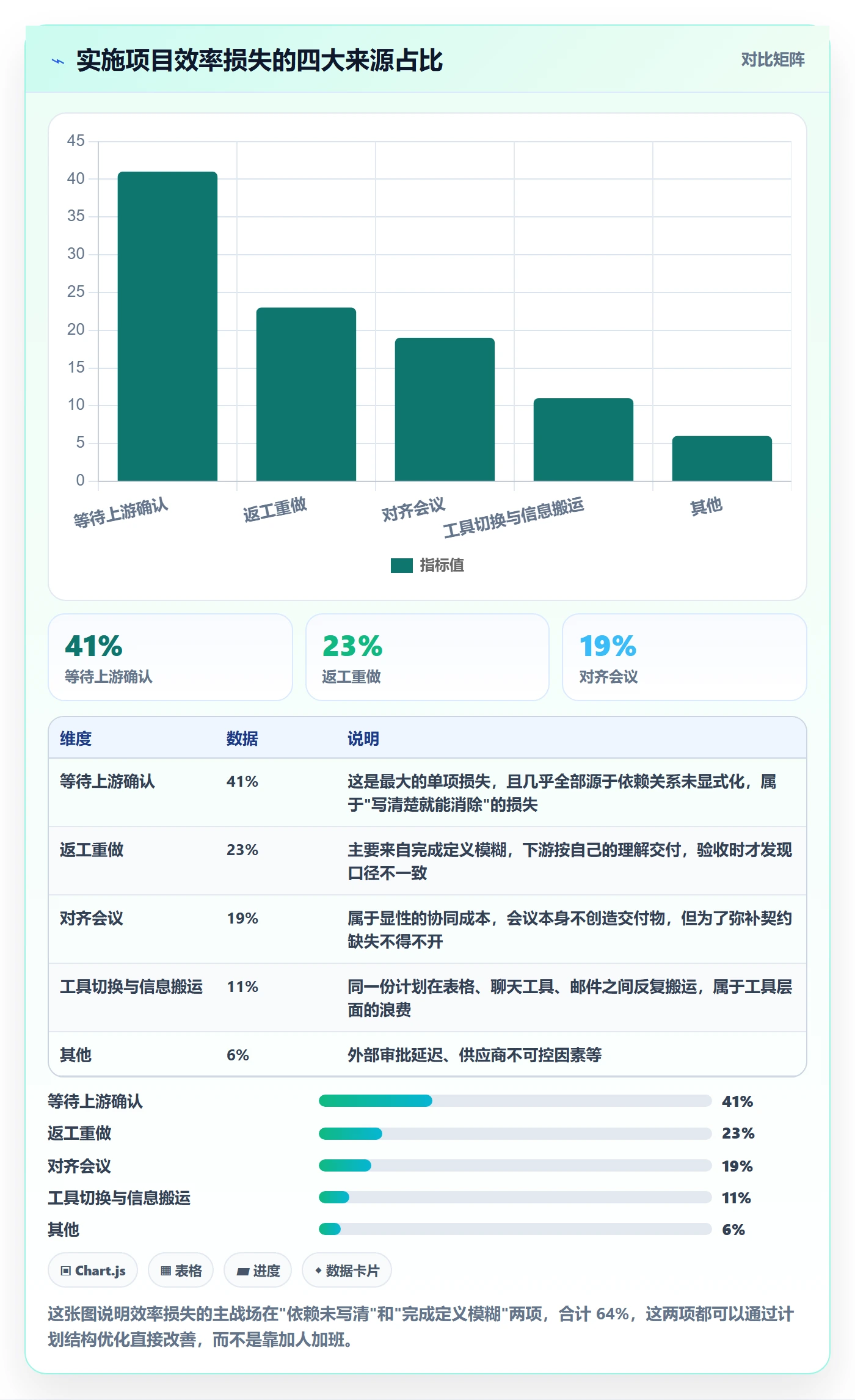Click the 表格 chip
The width and height of the screenshot is (855, 1400).
[181, 1271]
